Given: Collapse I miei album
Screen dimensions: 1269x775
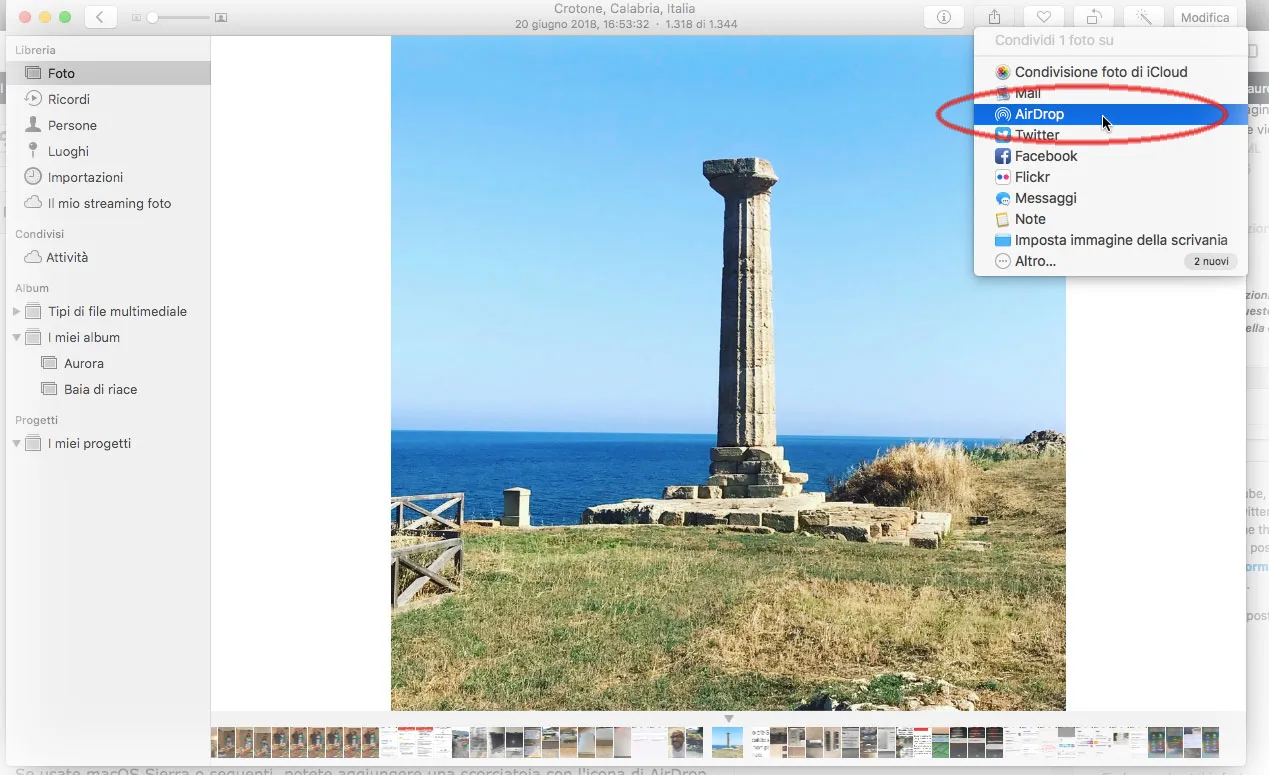Looking at the screenshot, I should click(14, 337).
